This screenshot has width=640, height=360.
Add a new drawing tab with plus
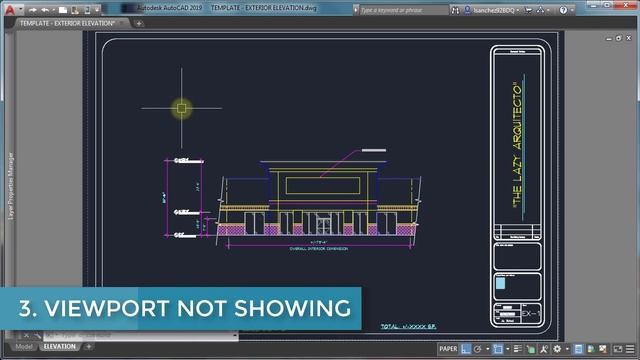[139, 24]
